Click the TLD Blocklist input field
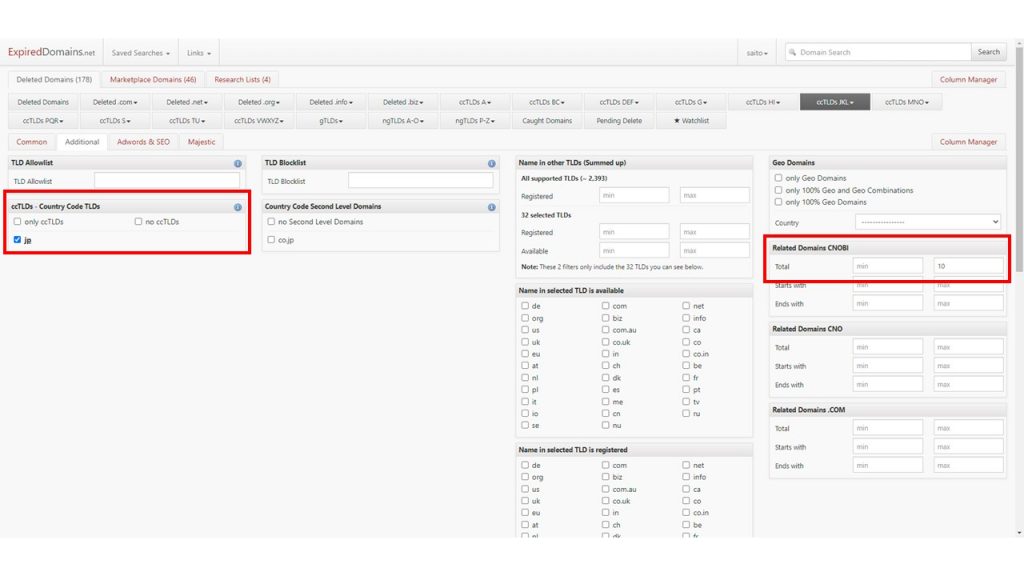The width and height of the screenshot is (1024, 576). tap(421, 181)
